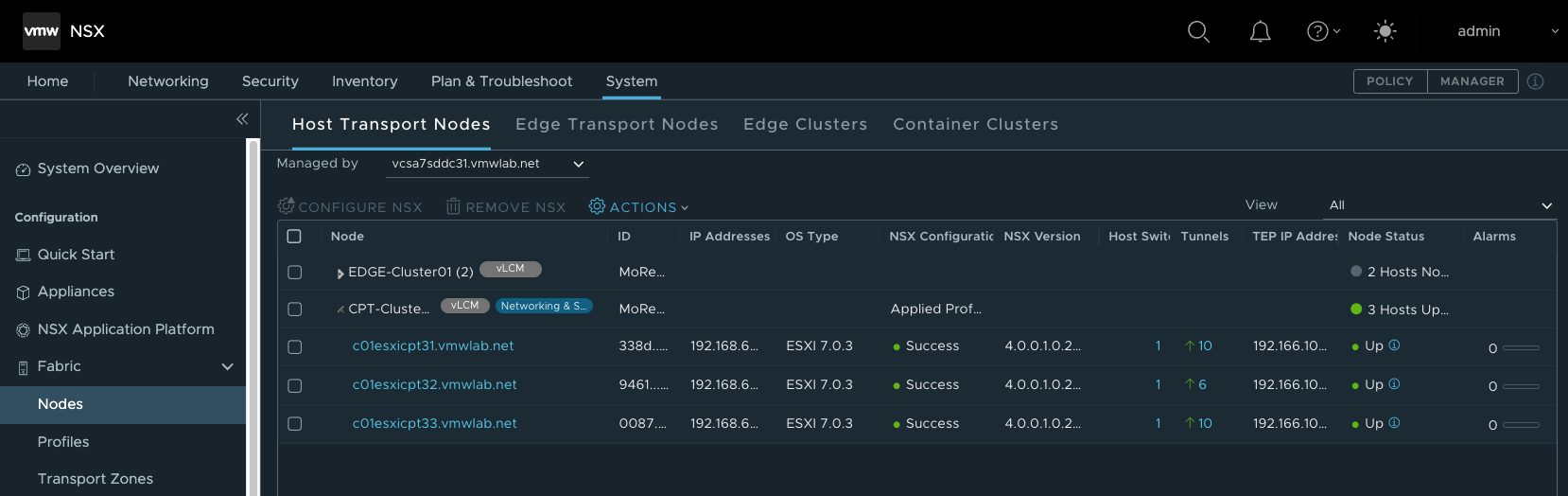Collapse the sidebar with double chevron
1568x496 pixels.
tap(242, 118)
